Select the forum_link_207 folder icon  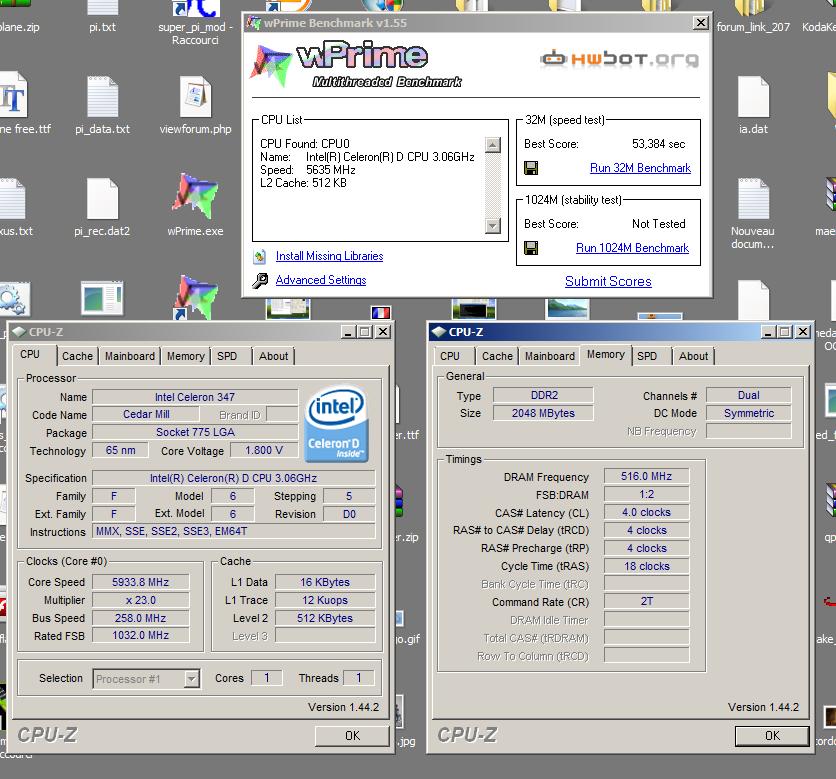pyautogui.click(x=753, y=7)
